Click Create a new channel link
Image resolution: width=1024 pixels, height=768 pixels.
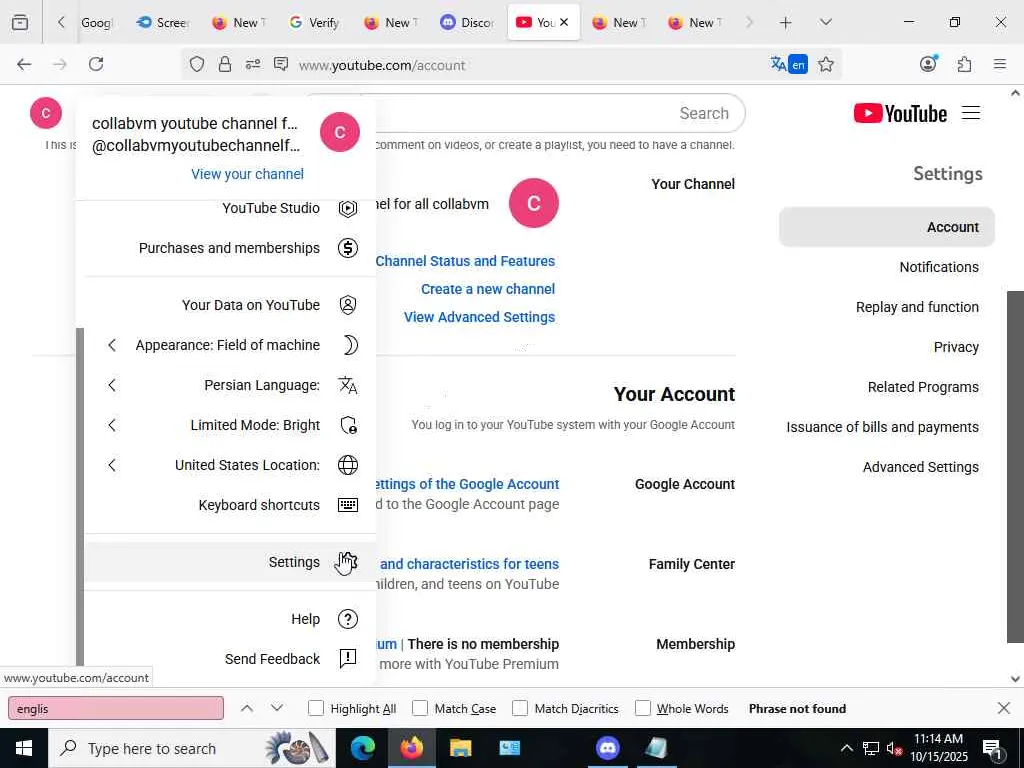click(x=488, y=289)
